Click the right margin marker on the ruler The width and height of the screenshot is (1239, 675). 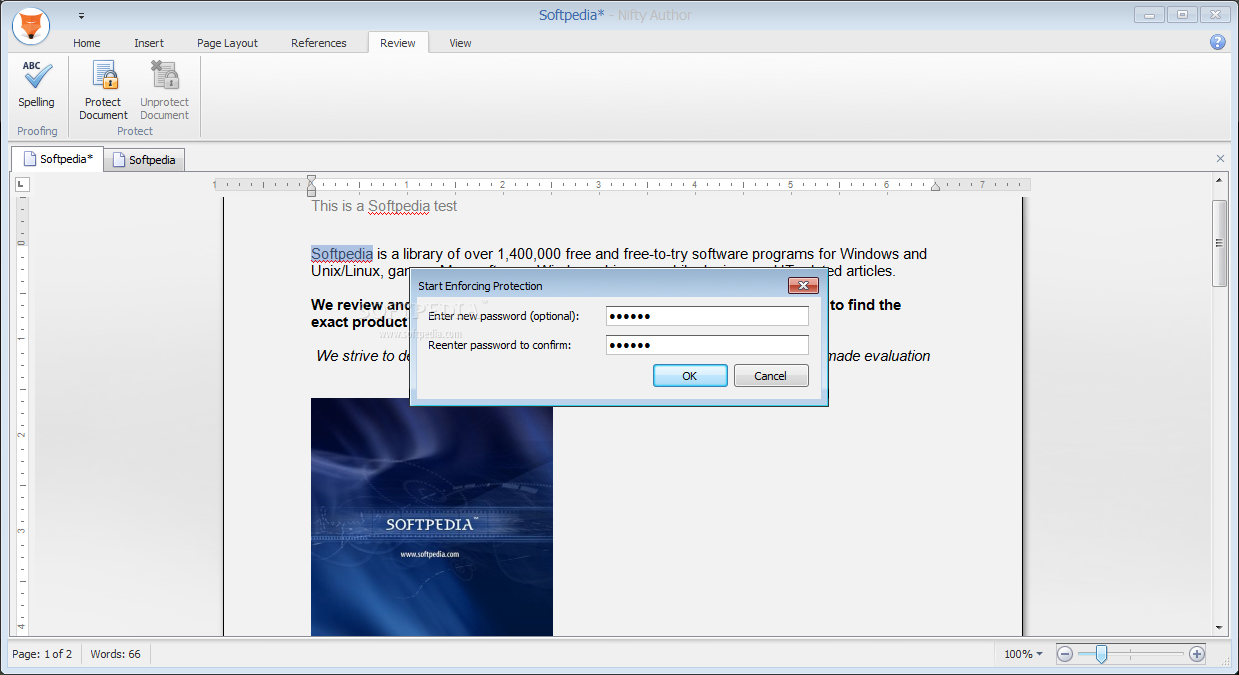935,185
